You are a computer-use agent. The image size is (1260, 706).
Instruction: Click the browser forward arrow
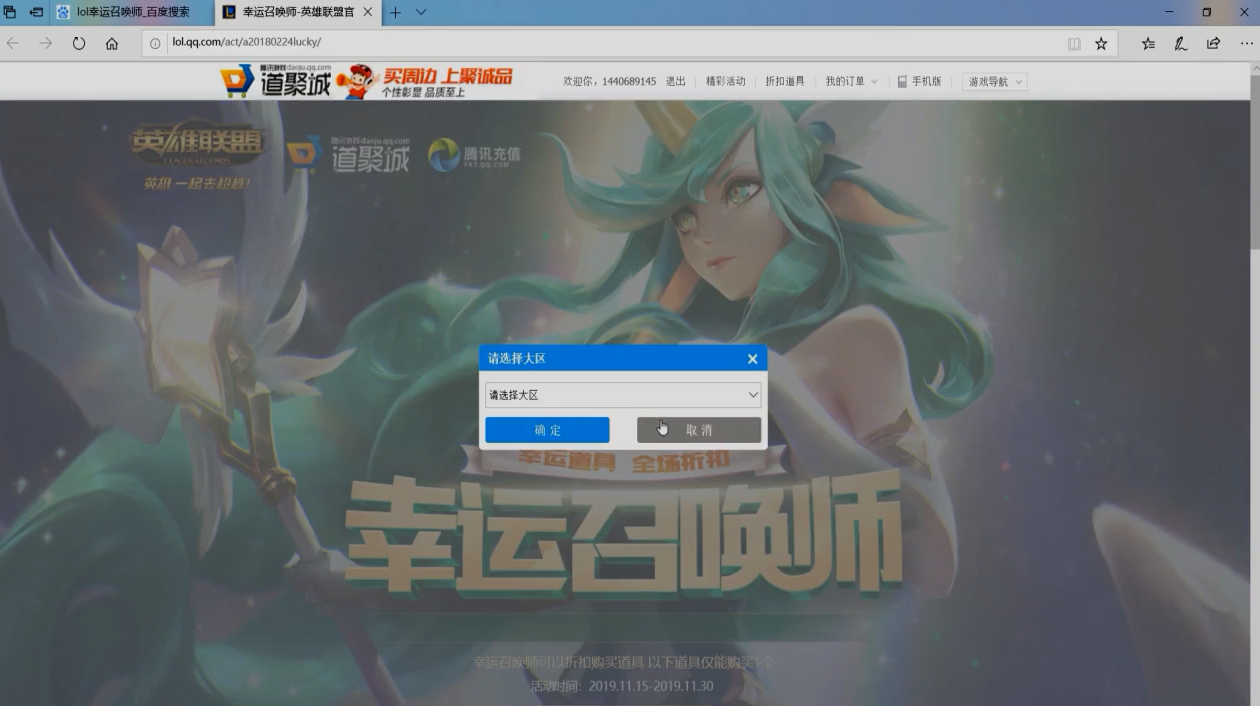coord(46,43)
